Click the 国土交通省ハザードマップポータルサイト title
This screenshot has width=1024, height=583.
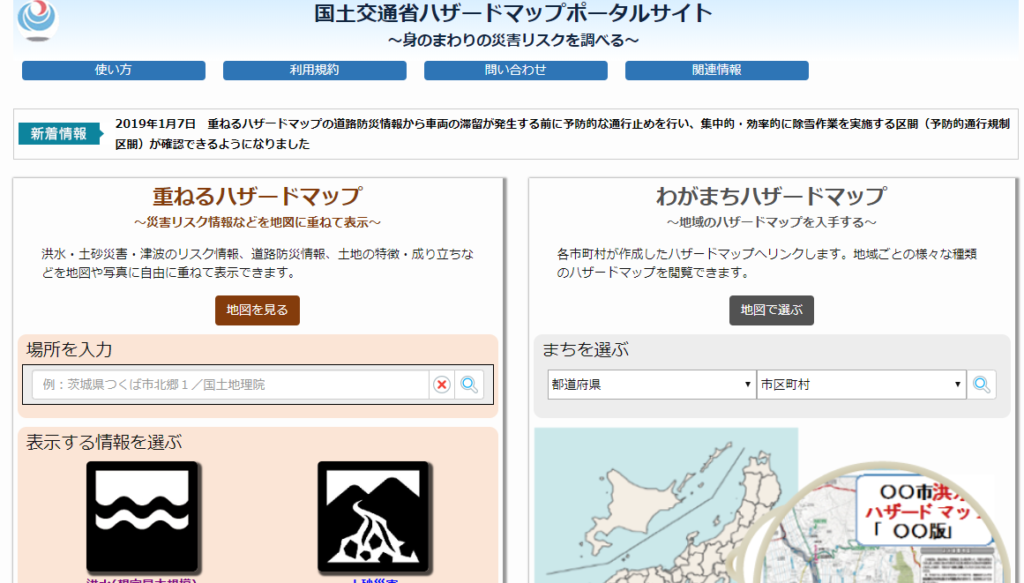513,13
